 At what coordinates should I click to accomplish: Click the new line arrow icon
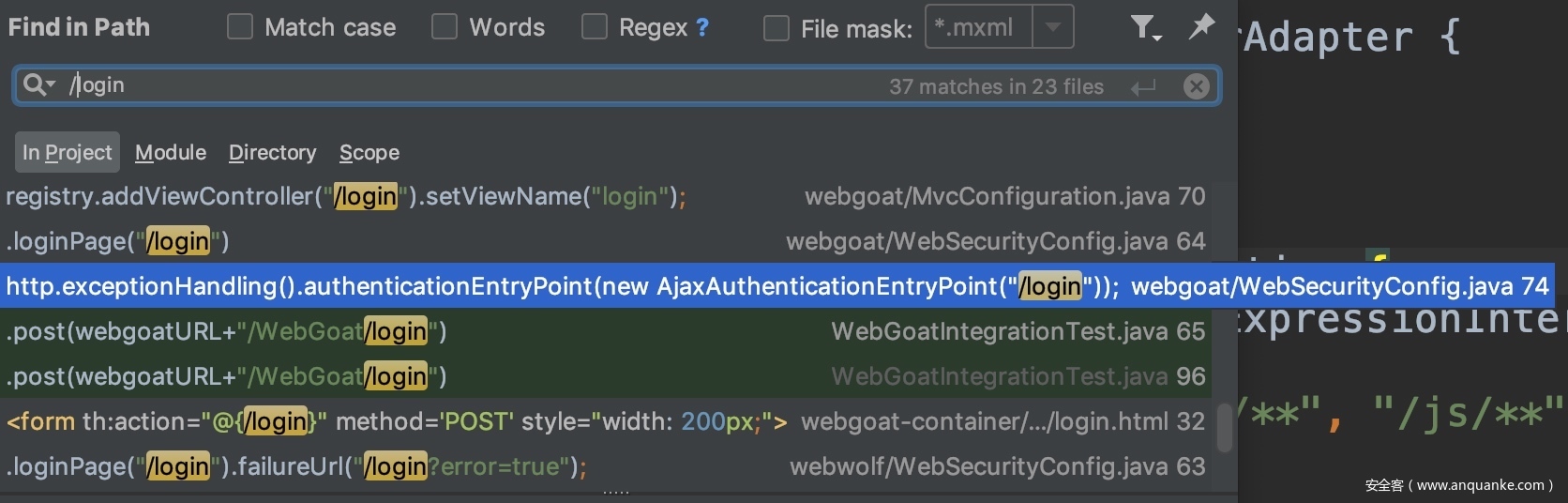tap(1143, 87)
